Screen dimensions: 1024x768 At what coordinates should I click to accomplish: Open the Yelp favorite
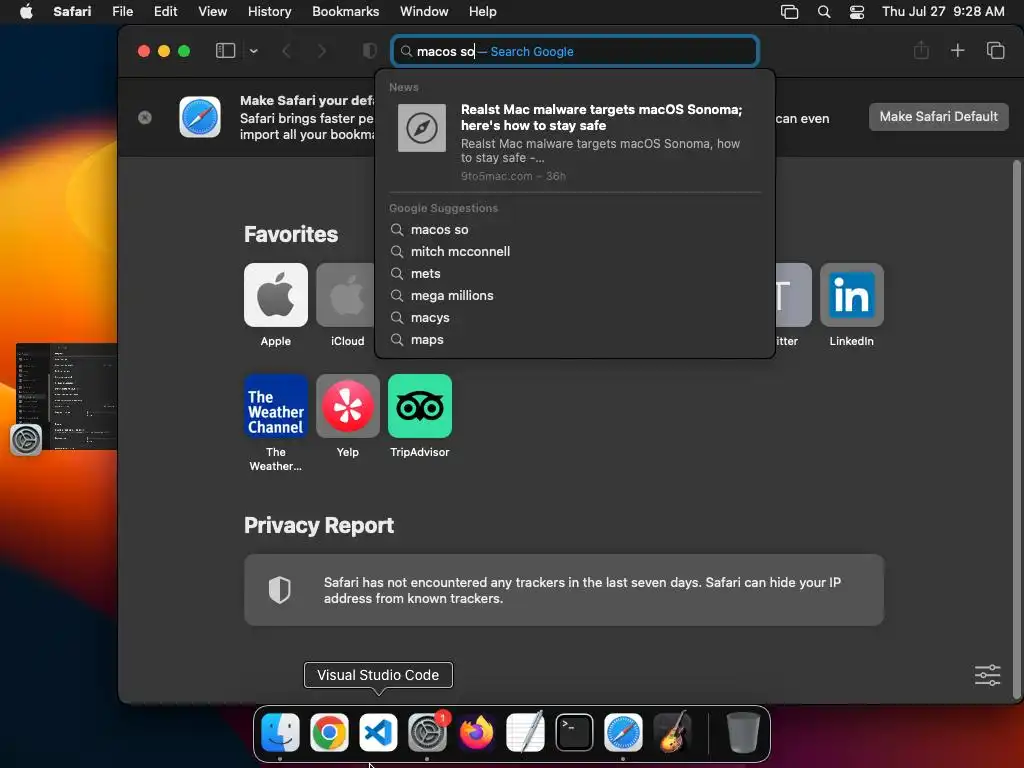[x=347, y=406]
